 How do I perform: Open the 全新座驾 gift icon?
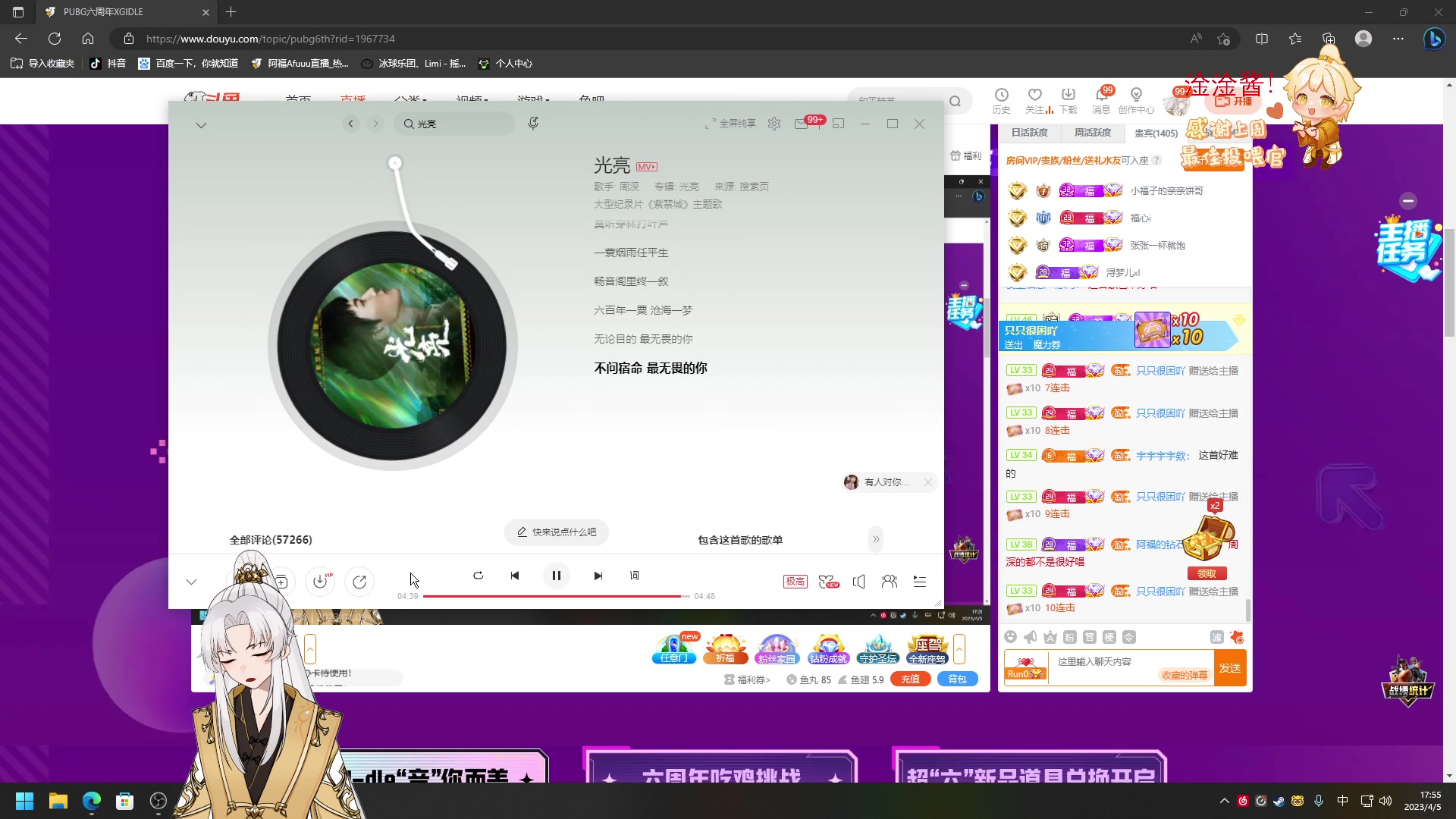tap(928, 650)
